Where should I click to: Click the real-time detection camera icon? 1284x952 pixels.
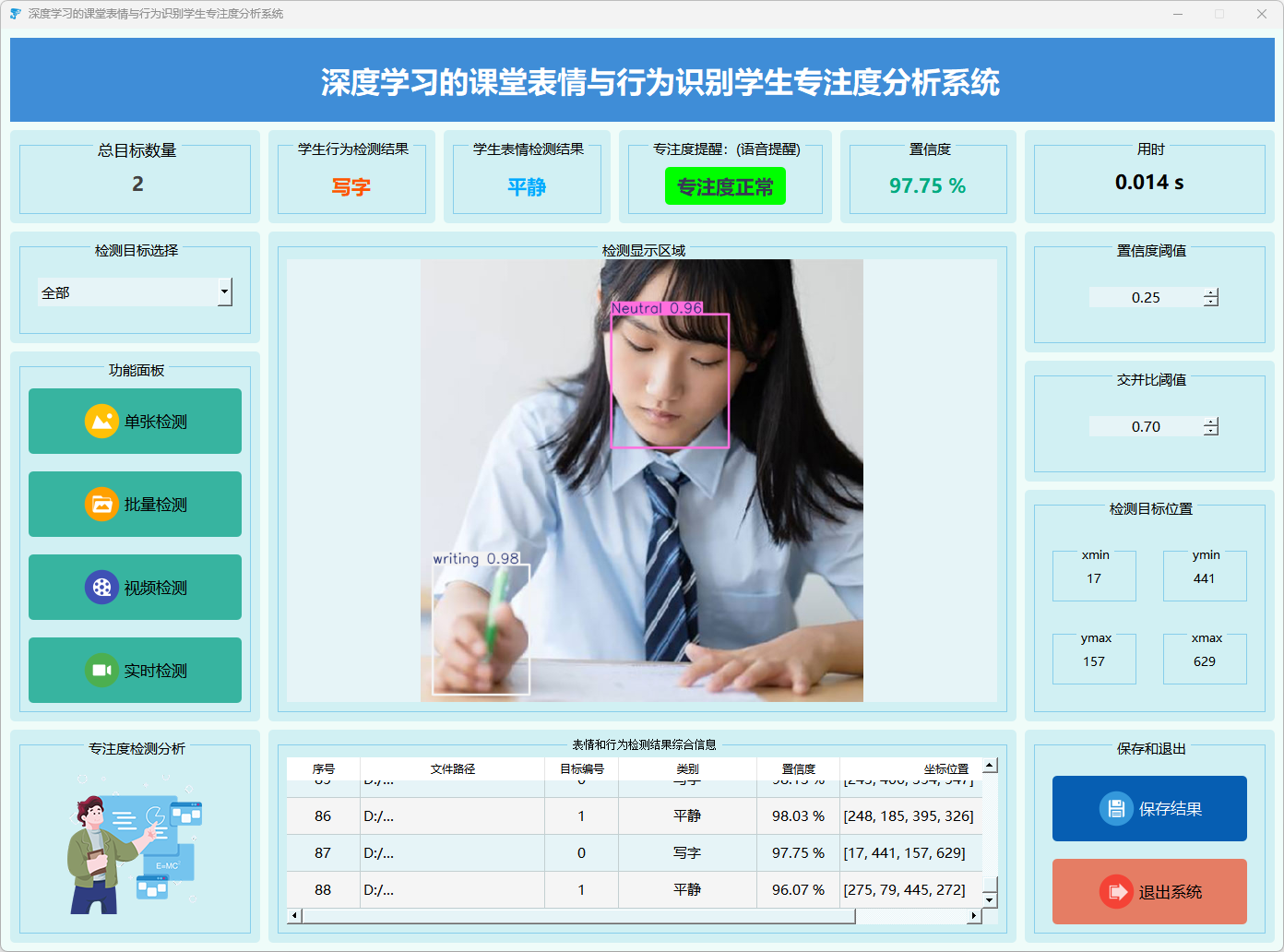pos(101,671)
